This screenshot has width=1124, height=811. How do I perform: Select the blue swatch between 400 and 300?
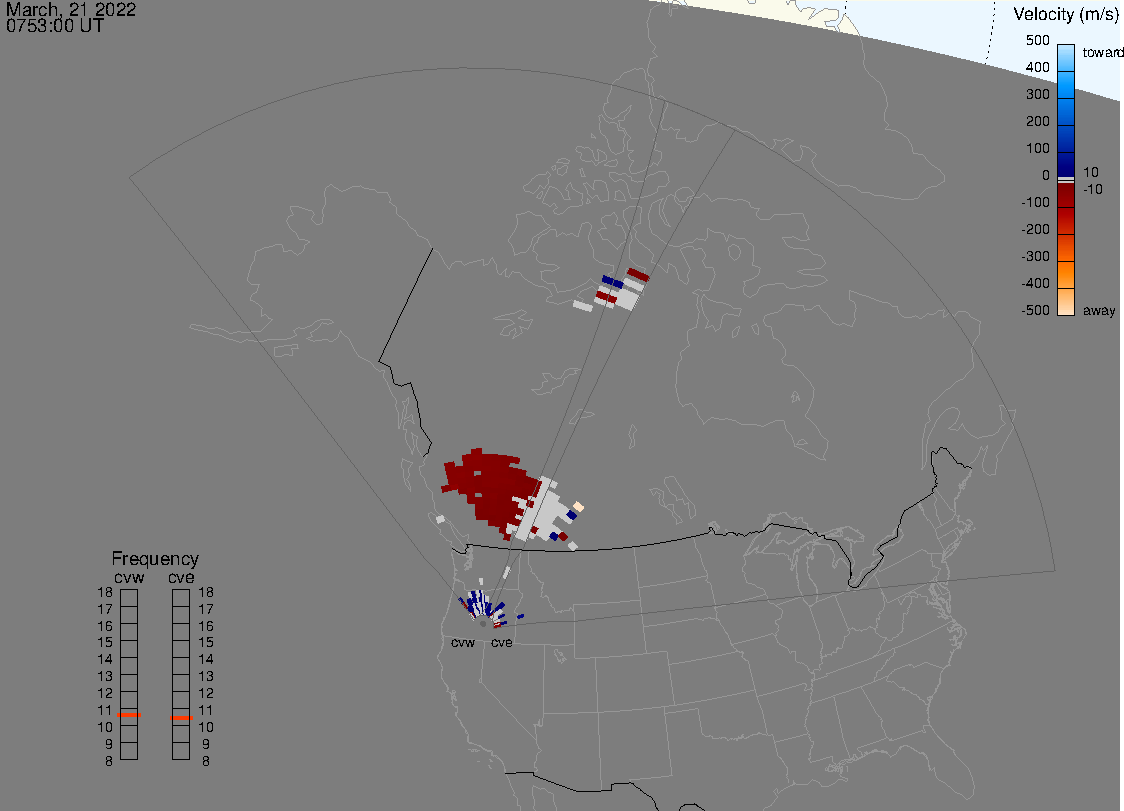click(x=1066, y=85)
